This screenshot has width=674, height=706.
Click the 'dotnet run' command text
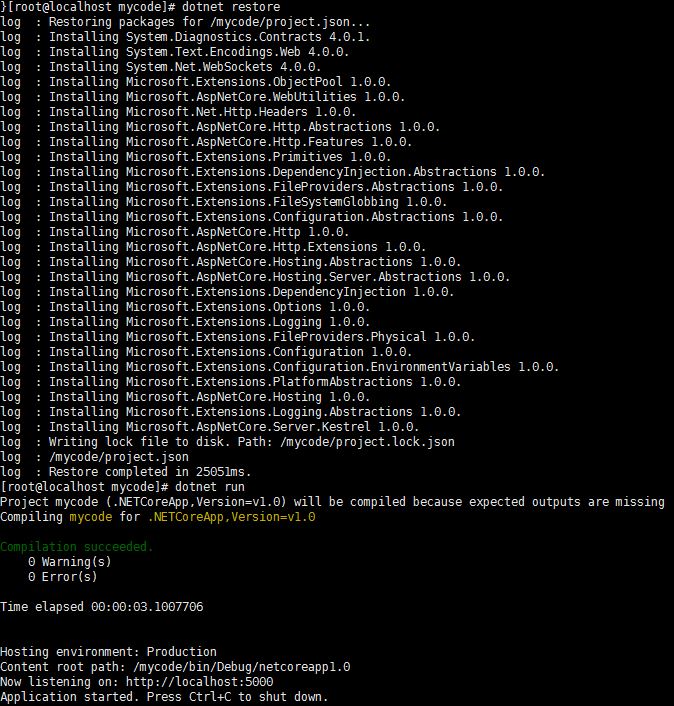click(210, 487)
